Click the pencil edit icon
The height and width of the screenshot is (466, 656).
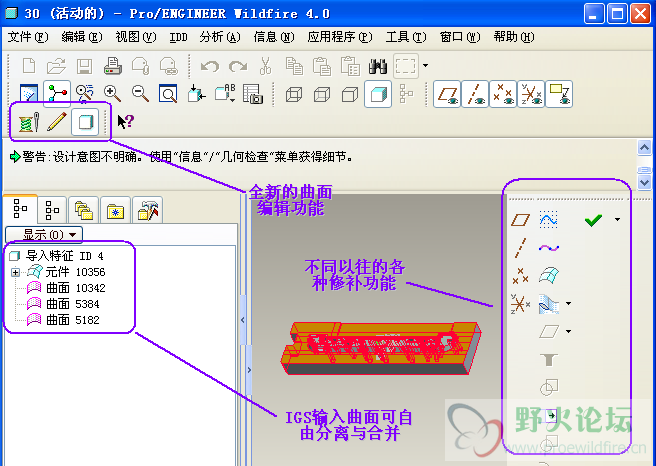pos(57,122)
